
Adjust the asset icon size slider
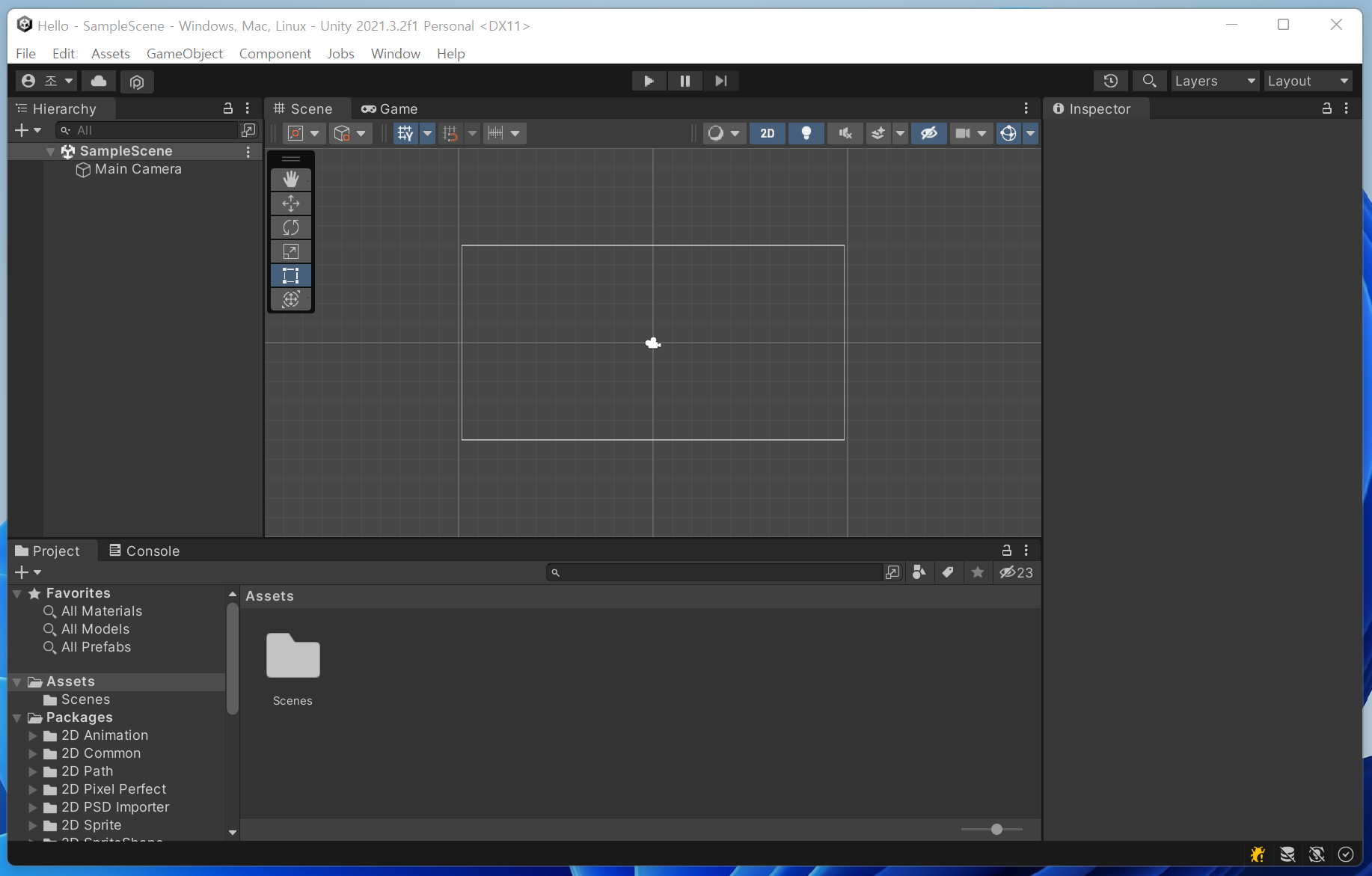tap(996, 829)
